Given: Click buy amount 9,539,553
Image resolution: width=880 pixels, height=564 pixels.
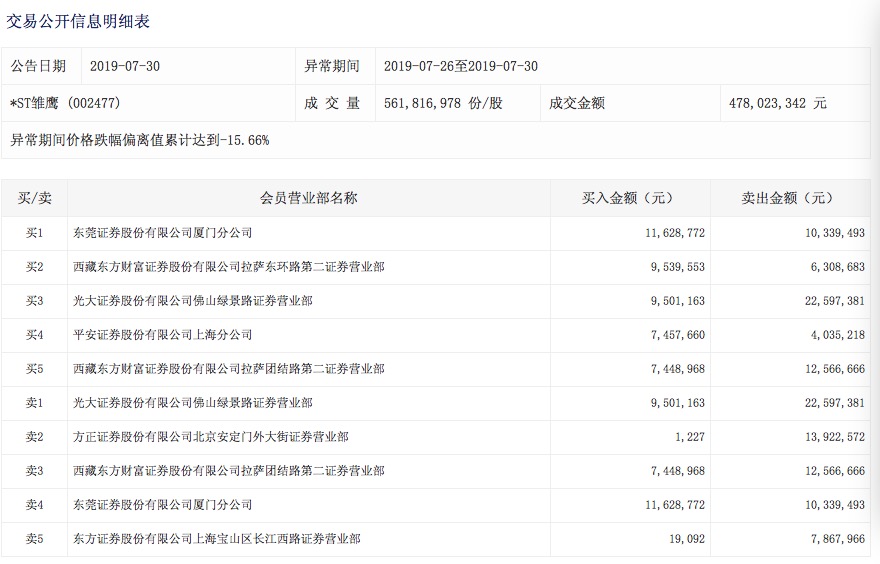Looking at the screenshot, I should 677,267.
